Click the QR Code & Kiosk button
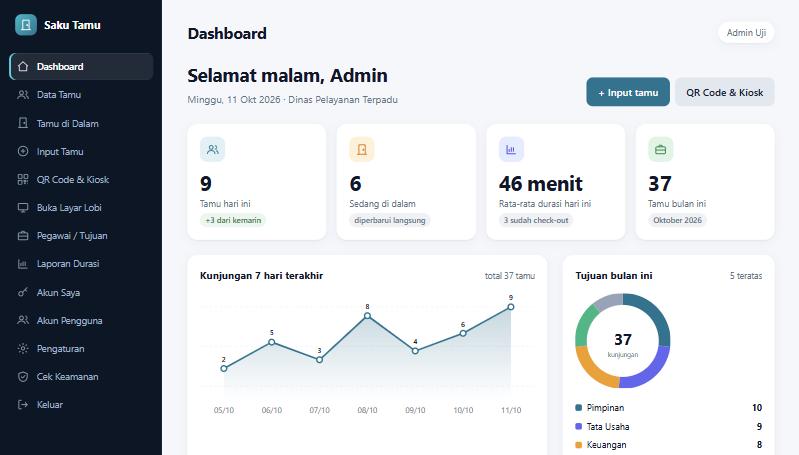Image resolution: width=799 pixels, height=455 pixels. 725,92
